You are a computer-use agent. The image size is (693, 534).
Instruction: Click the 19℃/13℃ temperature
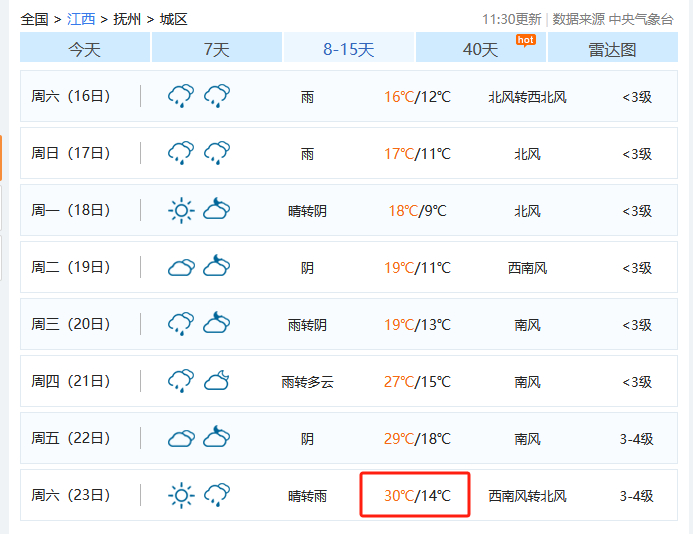point(417,324)
